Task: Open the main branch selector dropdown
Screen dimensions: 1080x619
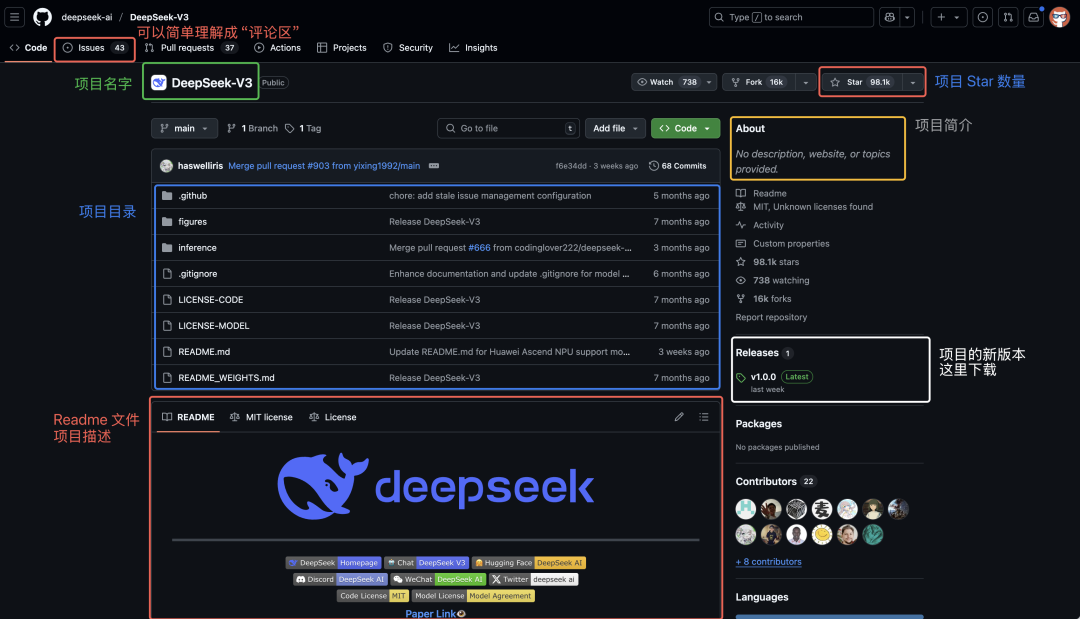Action: pos(184,128)
